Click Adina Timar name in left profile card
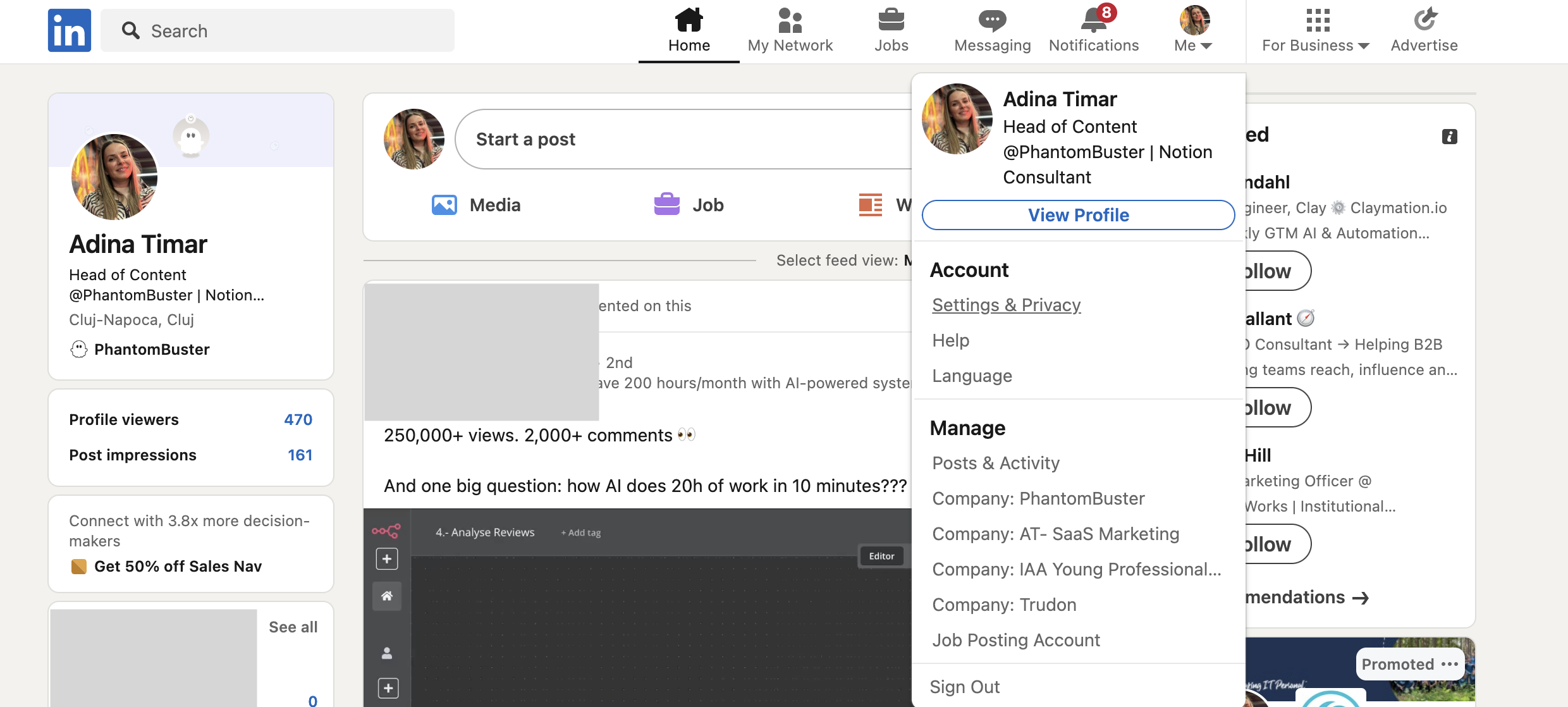The width and height of the screenshot is (1568, 707). click(x=138, y=244)
